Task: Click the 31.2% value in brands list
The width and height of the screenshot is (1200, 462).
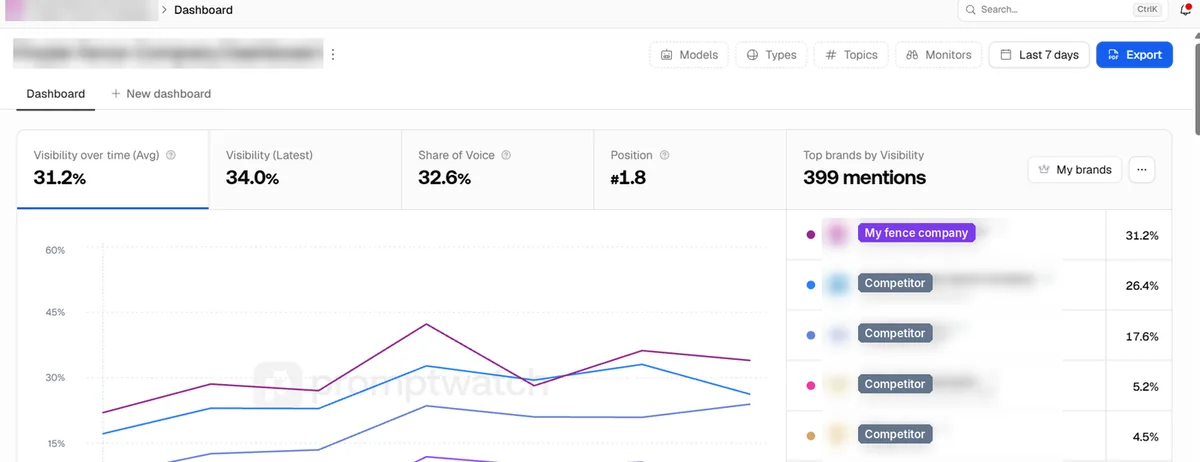Action: 1142,235
